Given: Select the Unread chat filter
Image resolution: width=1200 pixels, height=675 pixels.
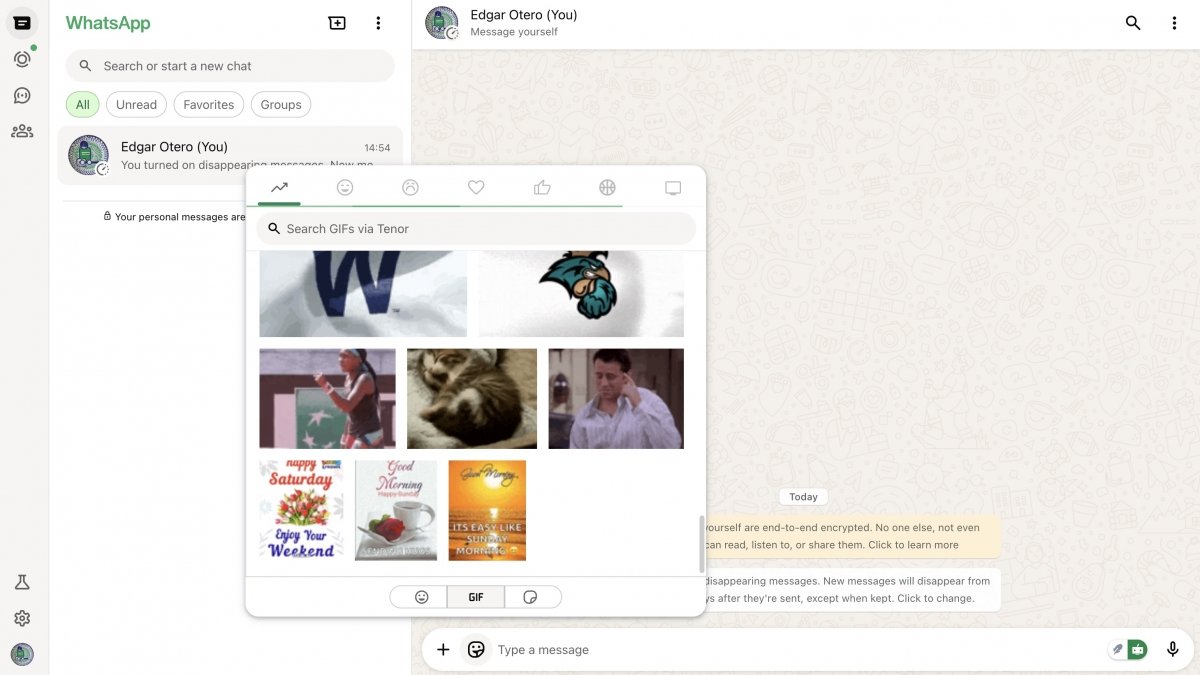Looking at the screenshot, I should pyautogui.click(x=136, y=104).
